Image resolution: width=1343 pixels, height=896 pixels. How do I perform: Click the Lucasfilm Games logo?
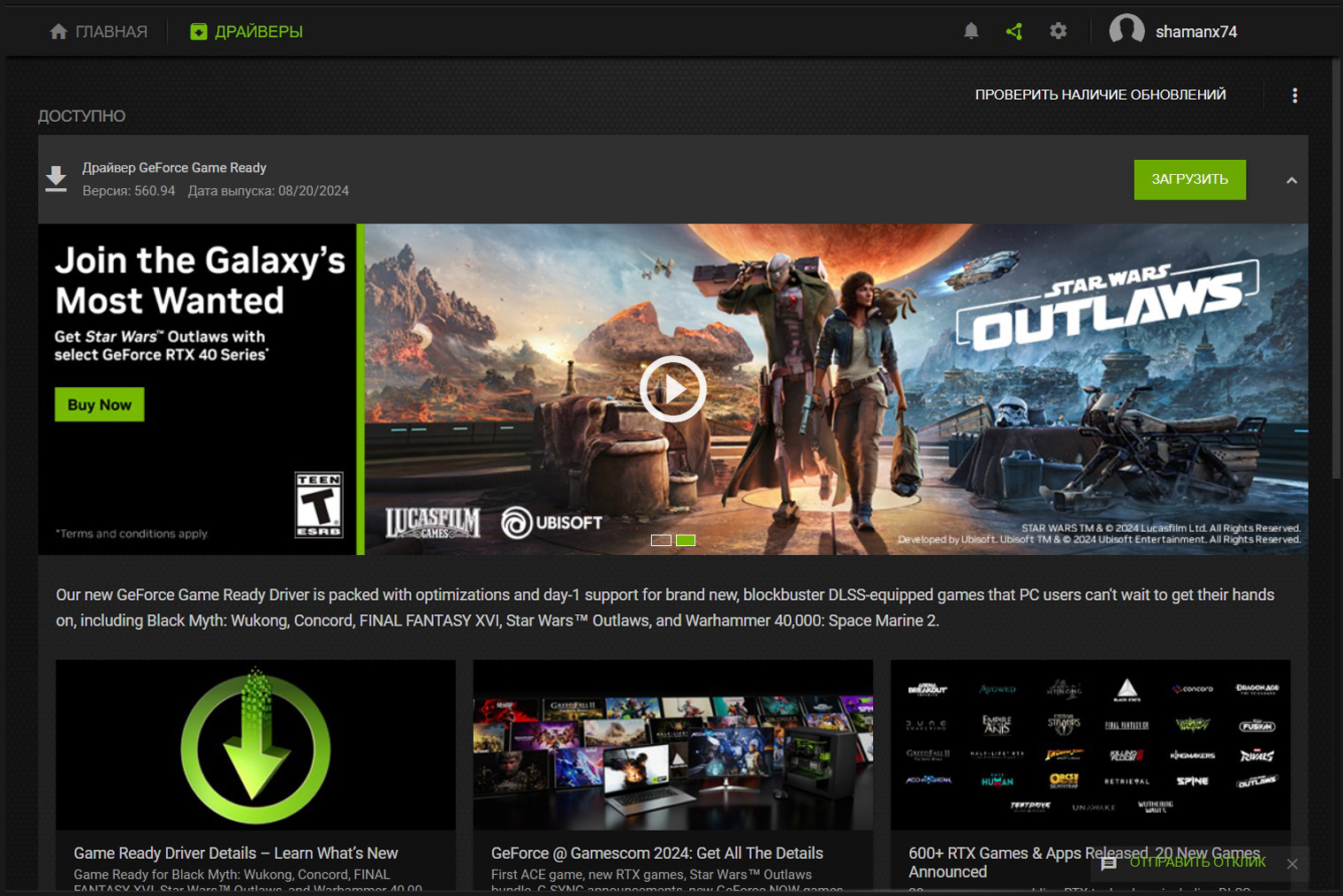pyautogui.click(x=433, y=523)
